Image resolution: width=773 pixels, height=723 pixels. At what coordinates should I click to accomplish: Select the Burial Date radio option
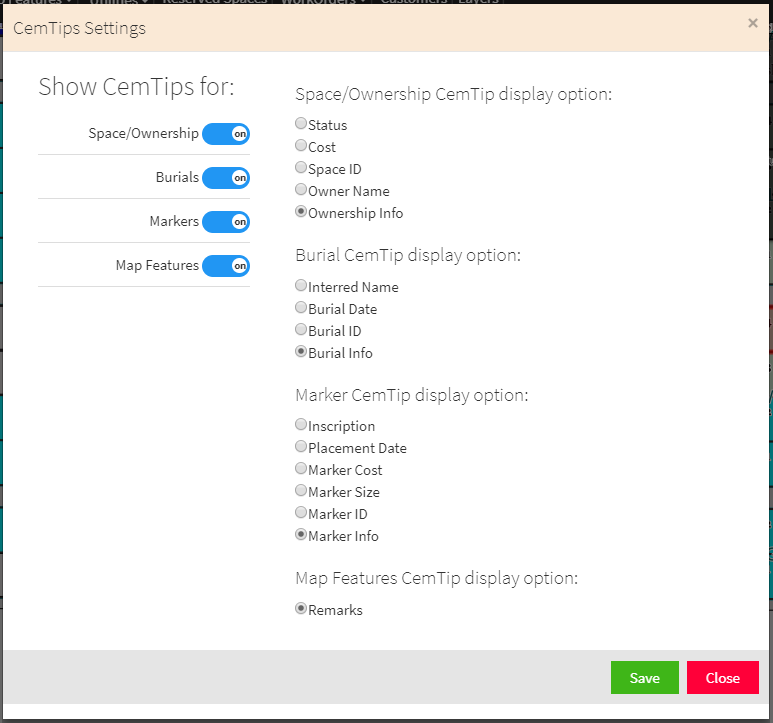pos(301,308)
